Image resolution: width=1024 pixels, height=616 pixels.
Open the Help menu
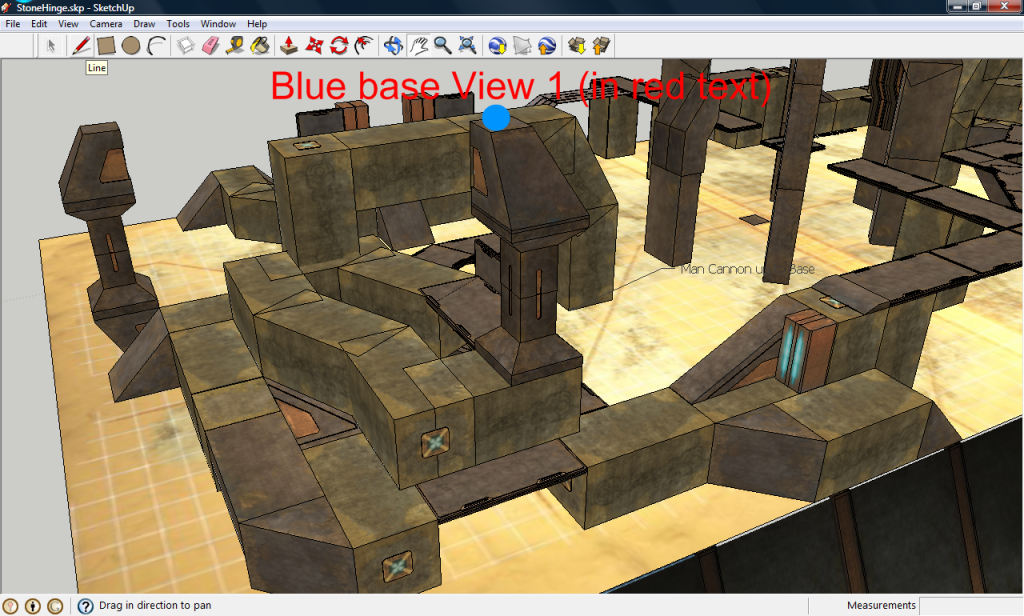tap(257, 24)
